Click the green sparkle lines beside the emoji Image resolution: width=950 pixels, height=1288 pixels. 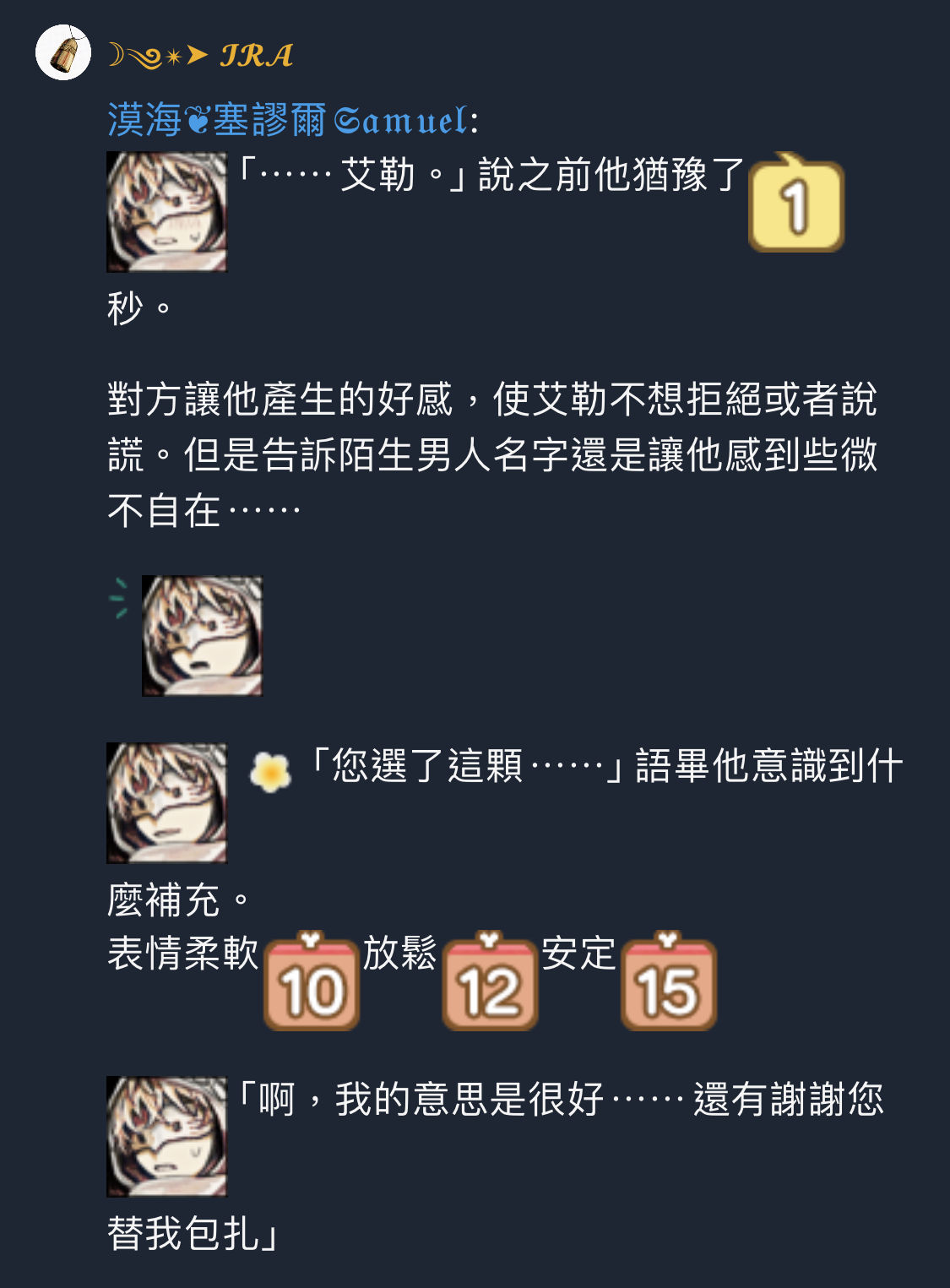(x=120, y=598)
